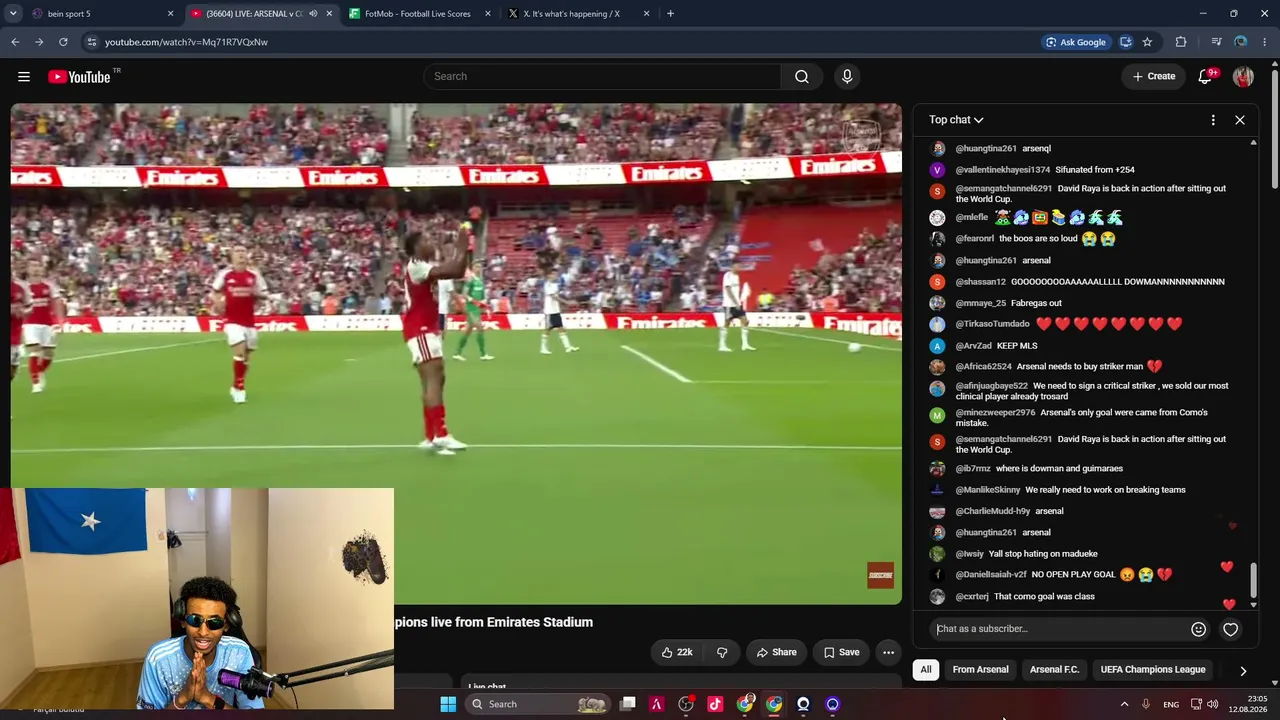Send a heart reaction in chat
1280x720 pixels.
click(x=1231, y=629)
